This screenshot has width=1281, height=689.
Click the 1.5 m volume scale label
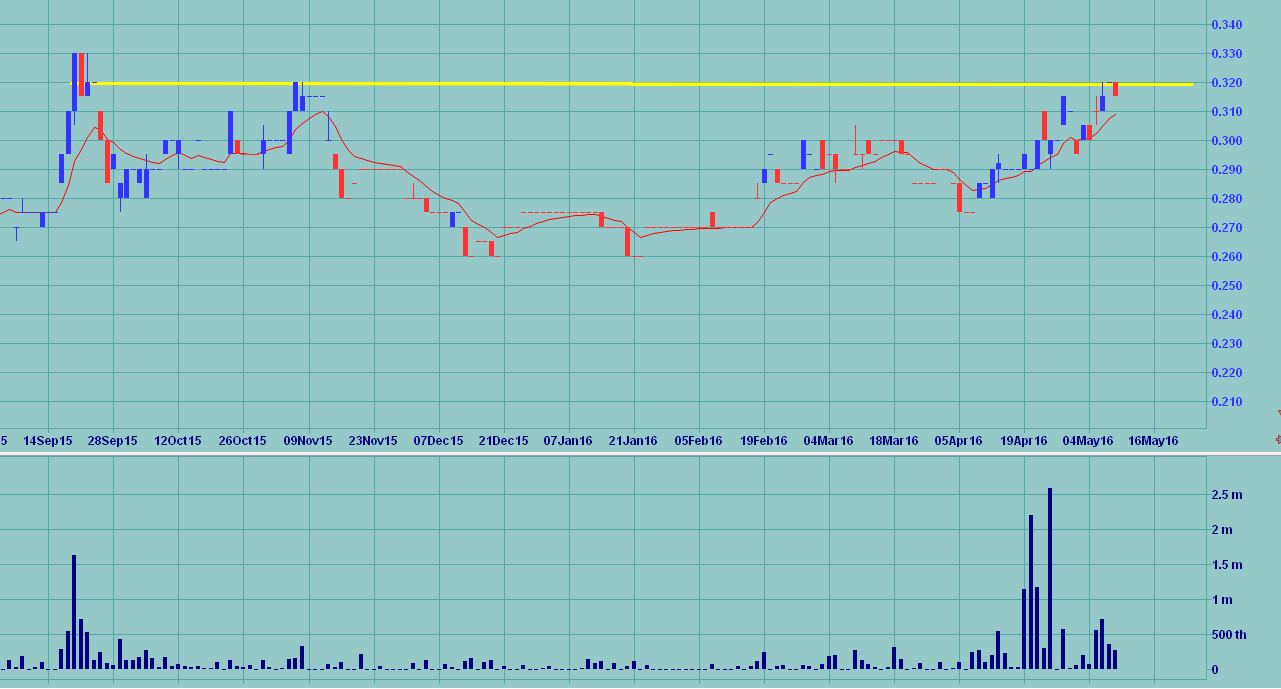[1227, 565]
